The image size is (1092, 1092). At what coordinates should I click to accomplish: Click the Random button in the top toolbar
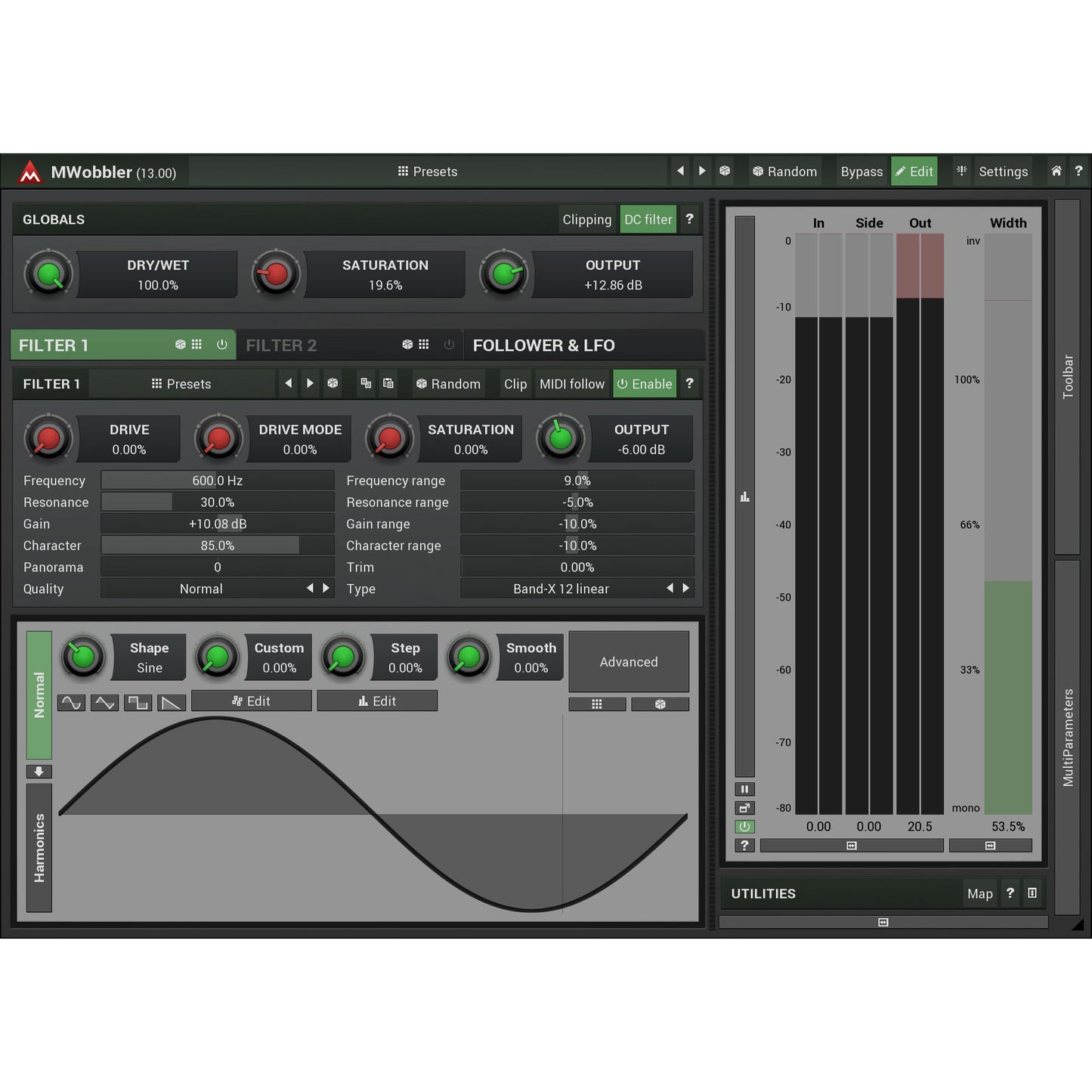[784, 172]
